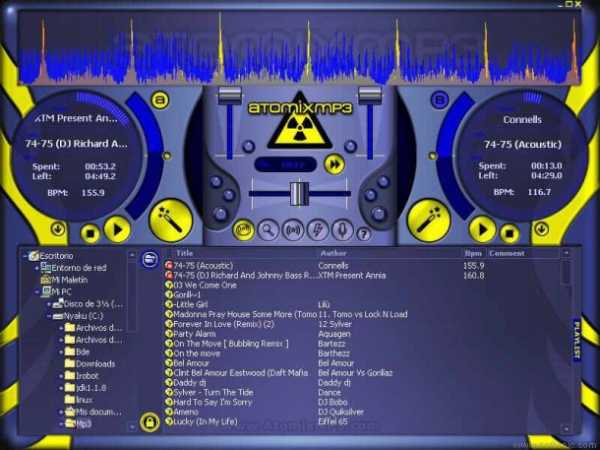This screenshot has height=450, width=600.
Task: Click the yellow fast-forward button under the logo
Action: (x=334, y=165)
